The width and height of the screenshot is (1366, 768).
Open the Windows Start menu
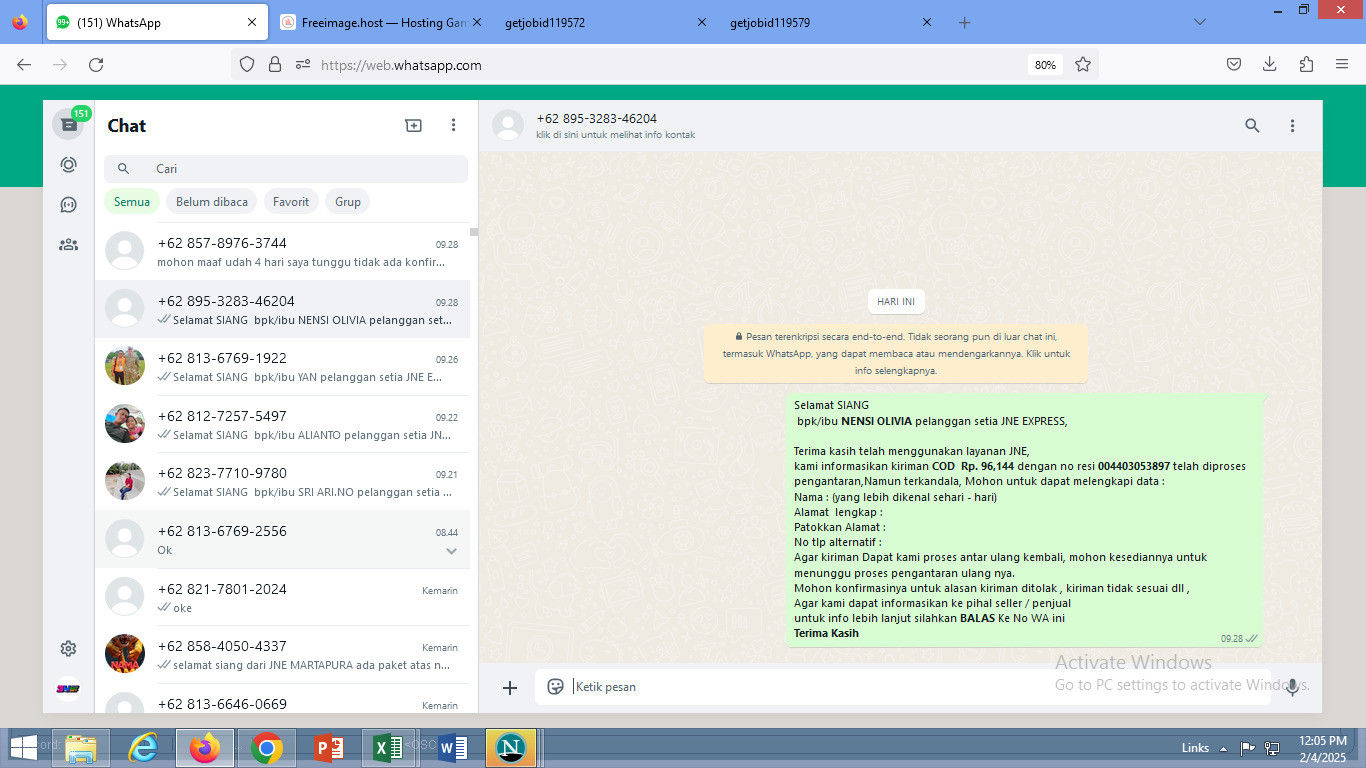tap(23, 748)
